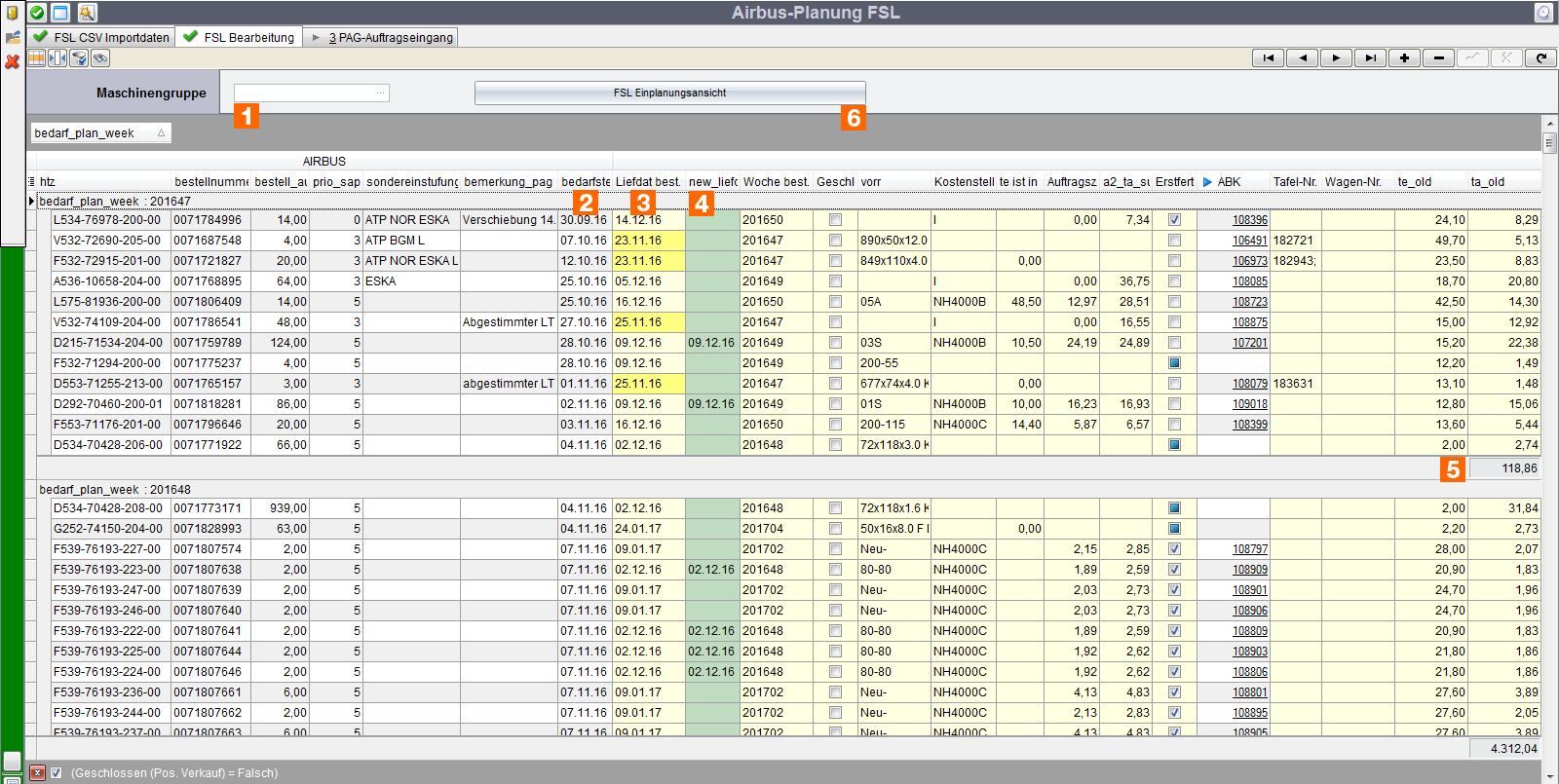Open ABK link 107201
1559x784 pixels.
(1249, 343)
